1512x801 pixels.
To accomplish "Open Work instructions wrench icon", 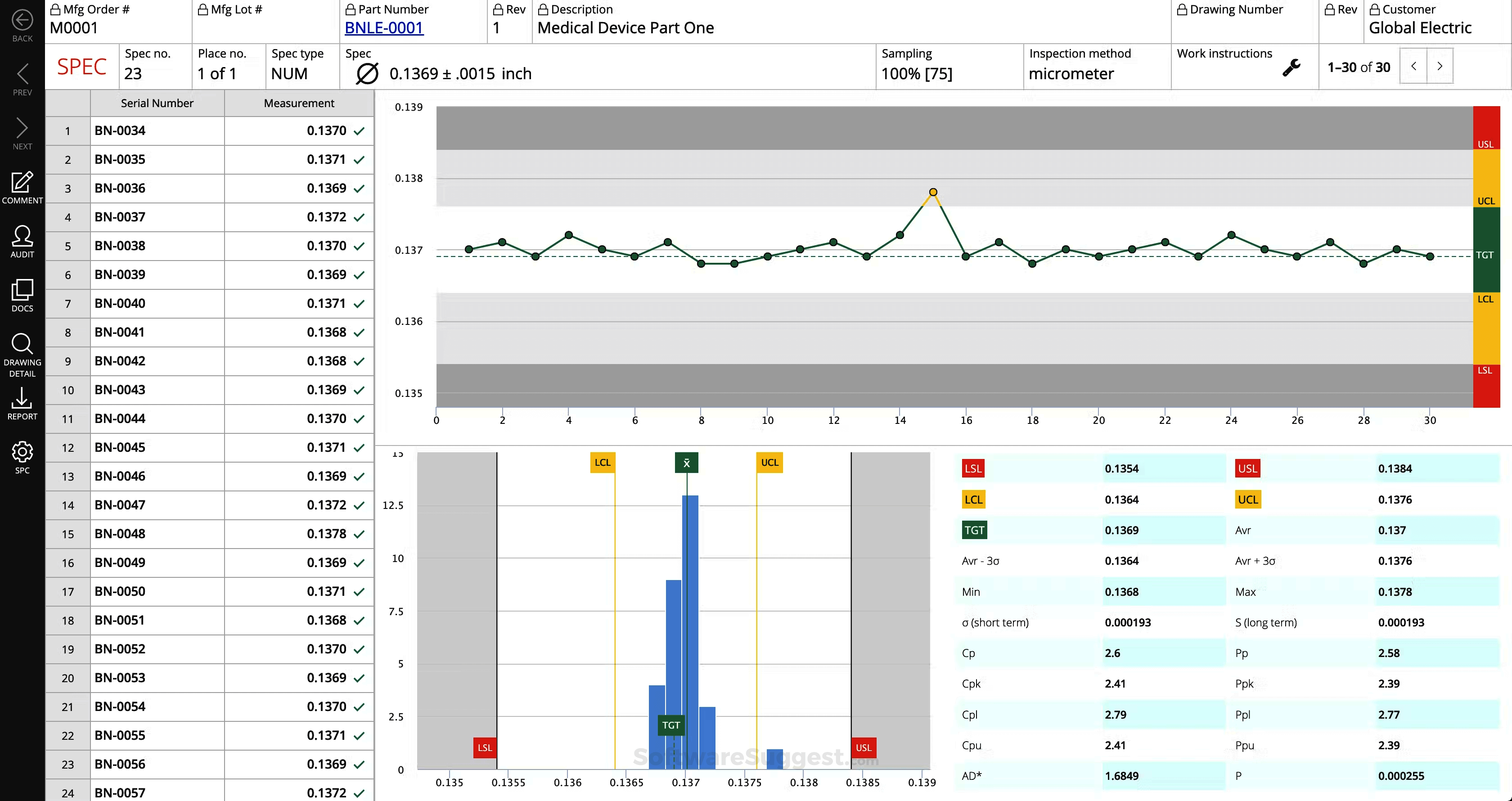I will (x=1291, y=67).
